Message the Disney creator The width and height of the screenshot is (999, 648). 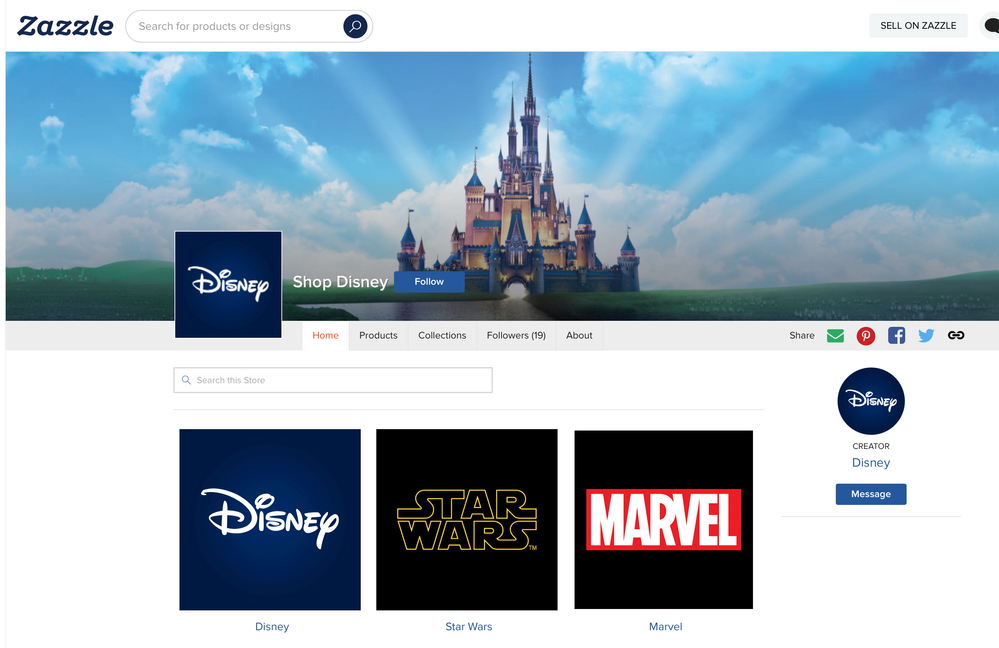point(871,494)
